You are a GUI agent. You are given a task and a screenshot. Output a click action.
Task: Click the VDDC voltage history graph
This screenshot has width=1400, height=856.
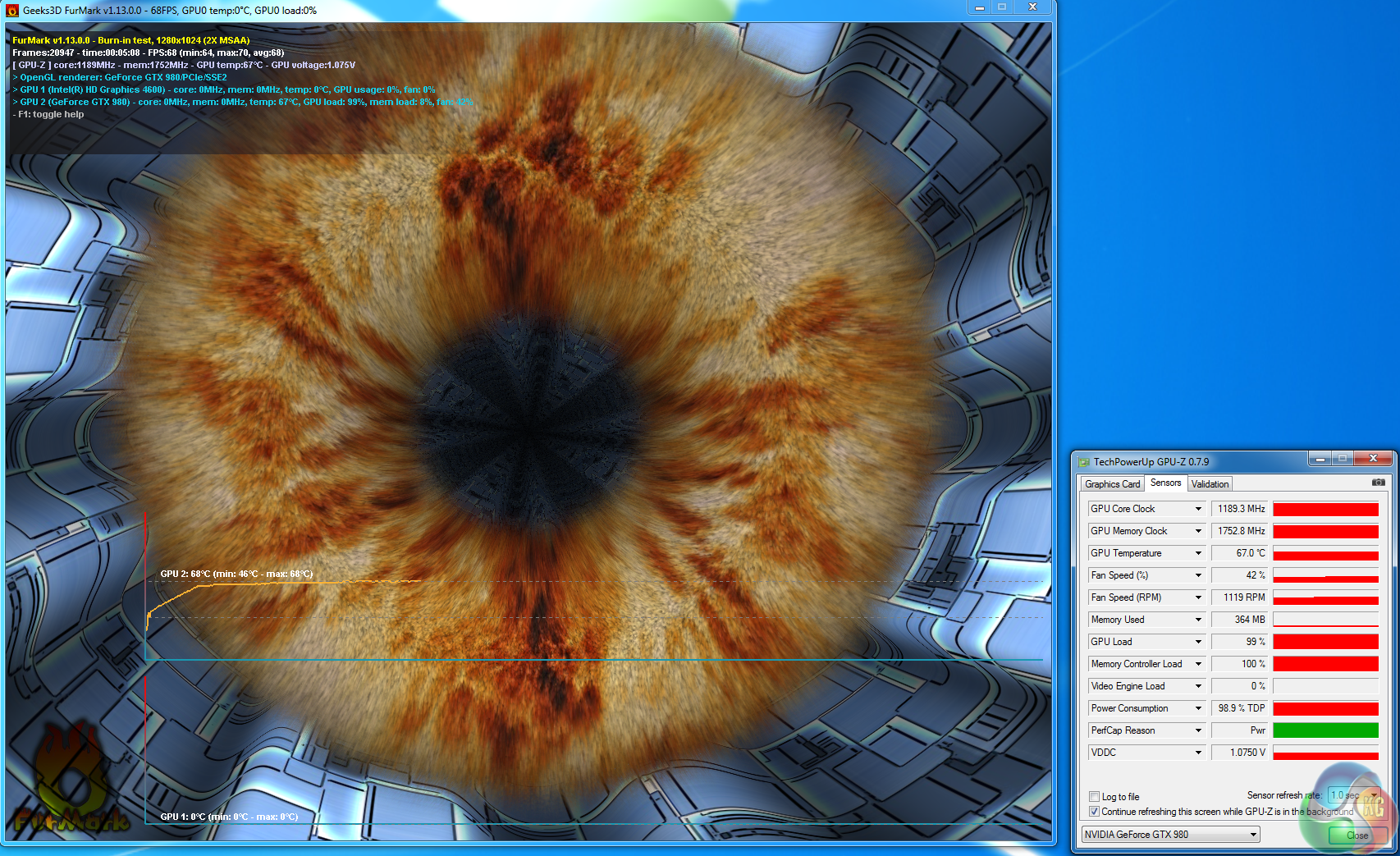point(1325,753)
